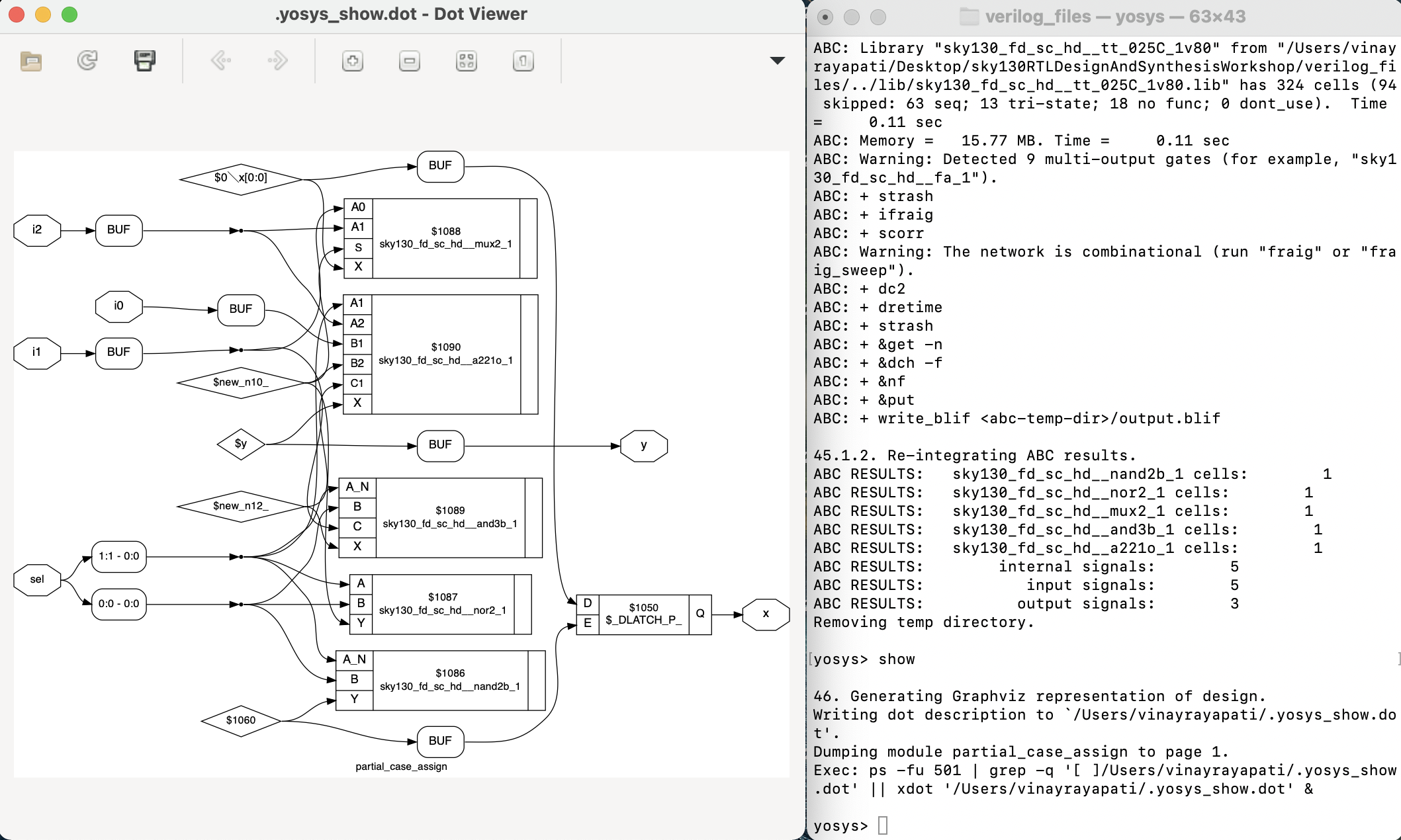
Task: Reload the current graph
Action: pyautogui.click(x=87, y=61)
